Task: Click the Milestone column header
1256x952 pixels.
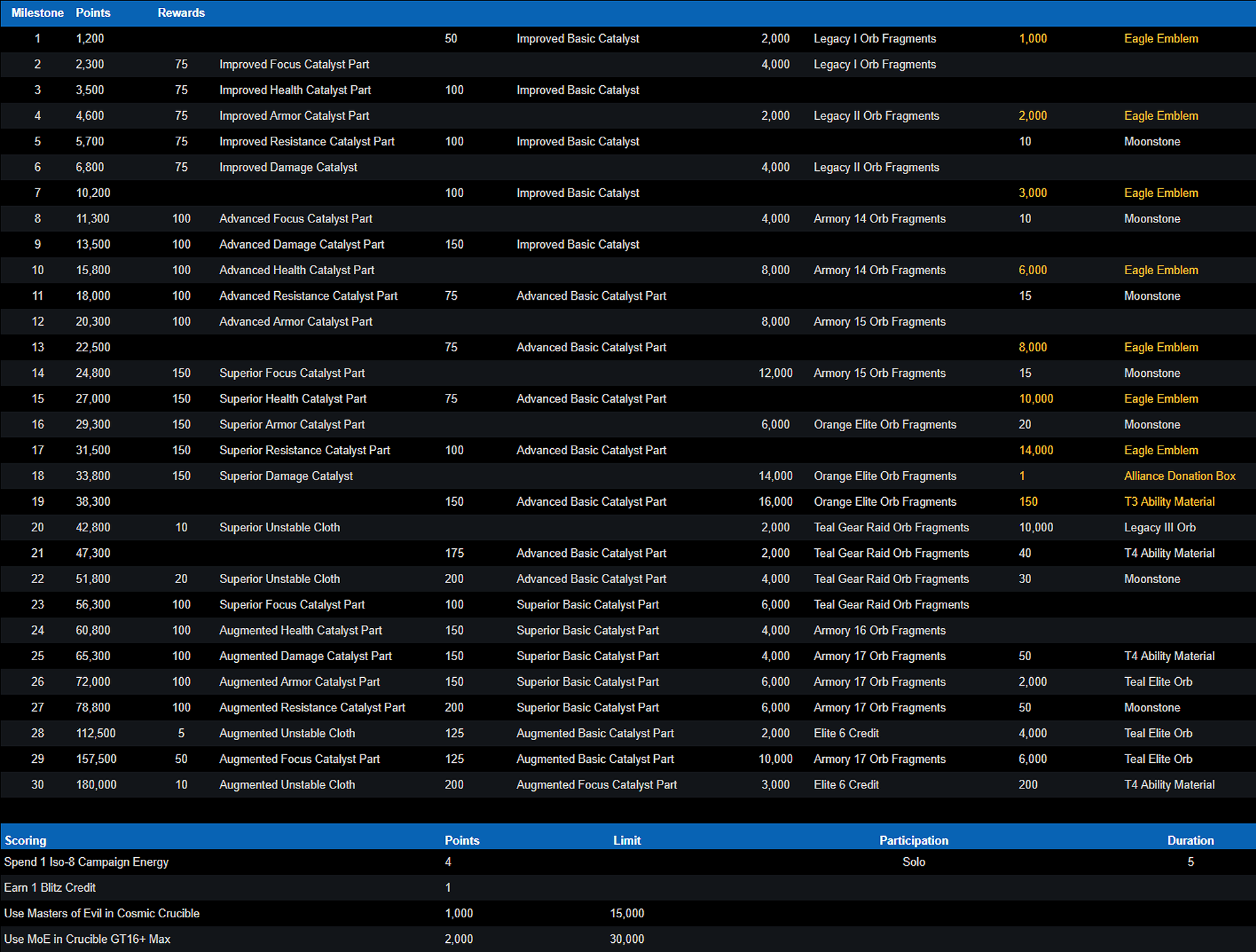Action: pos(37,12)
